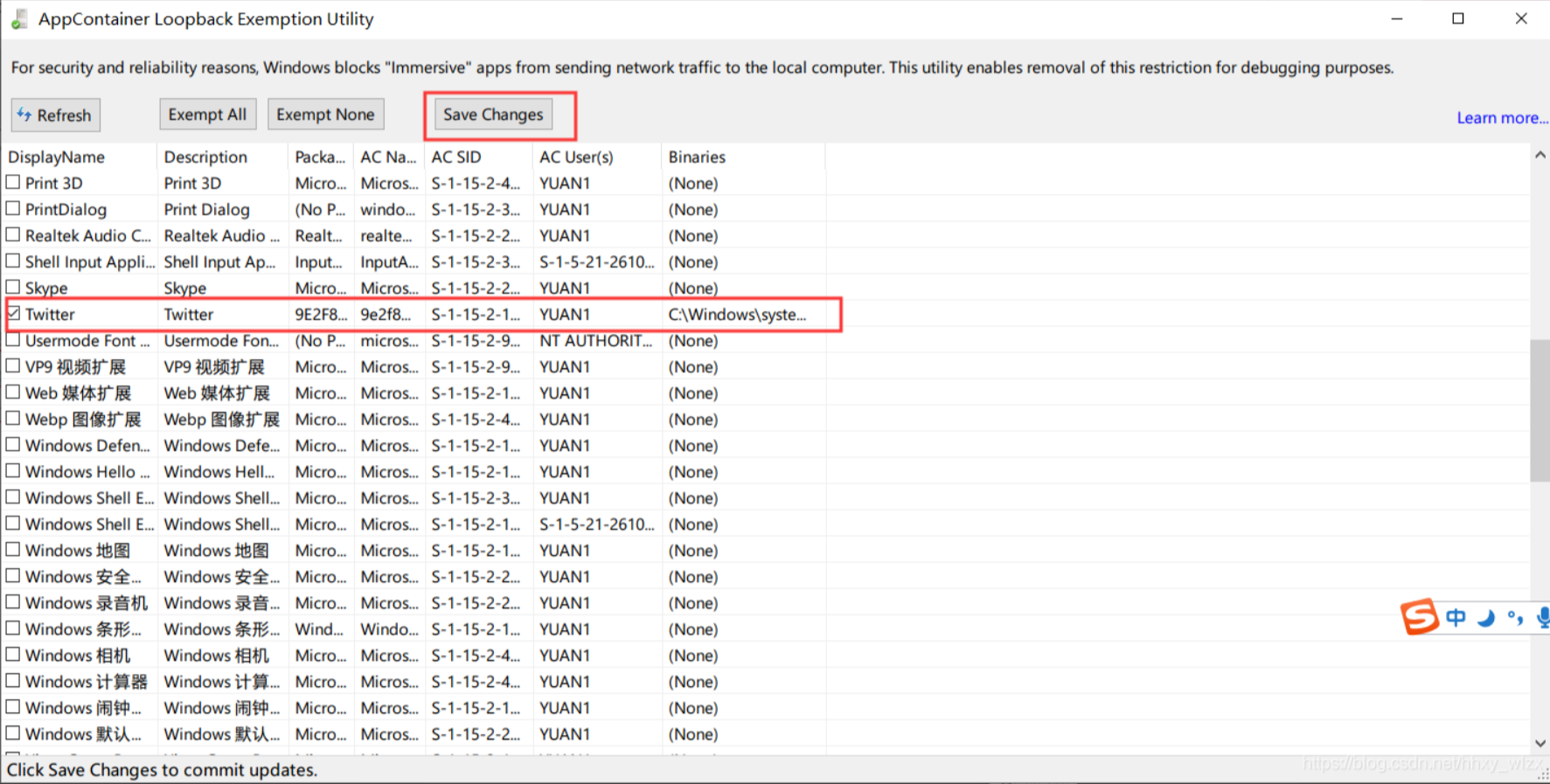Sort by the AC SID column header
The width and height of the screenshot is (1550, 784).
(x=478, y=156)
